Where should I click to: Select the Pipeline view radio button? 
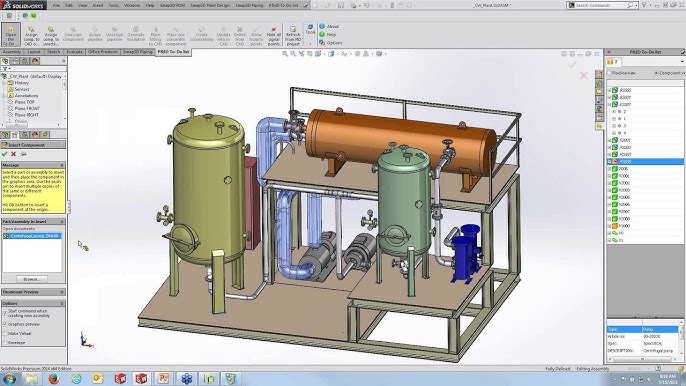(610, 73)
